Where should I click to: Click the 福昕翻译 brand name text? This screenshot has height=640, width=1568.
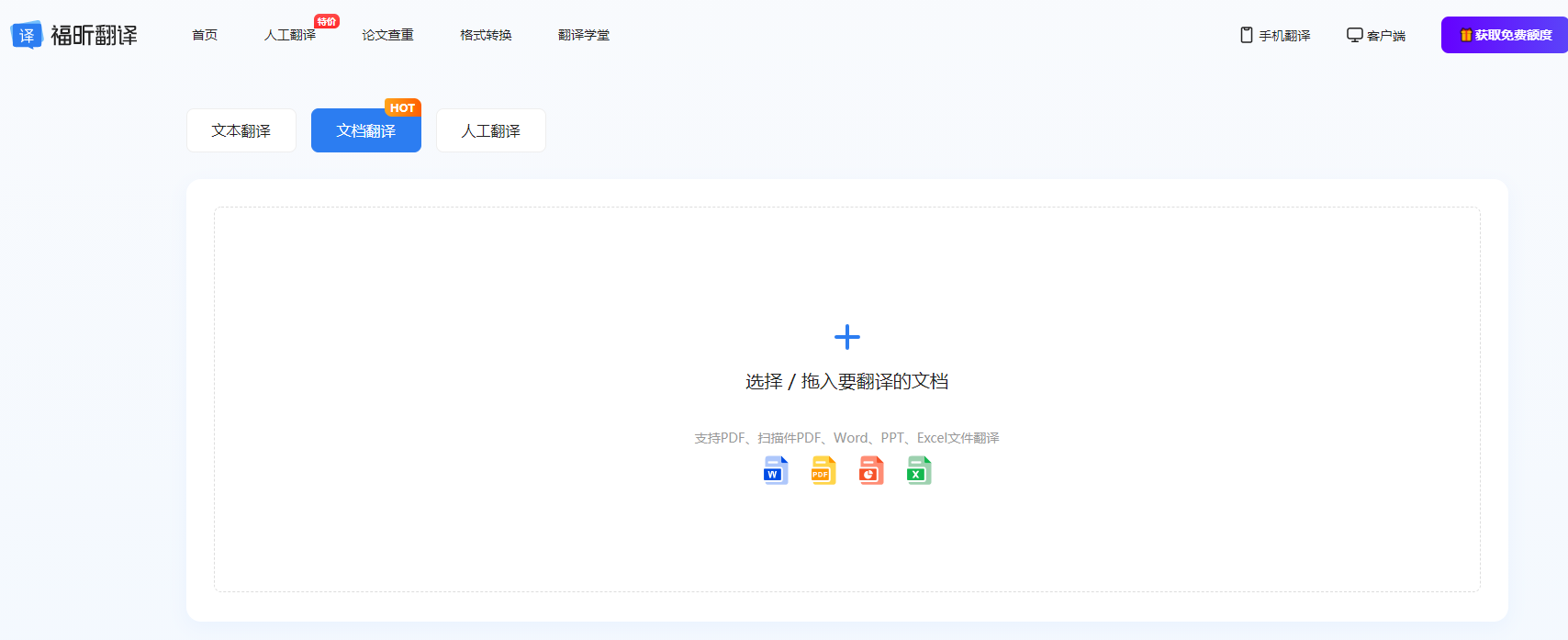coord(94,35)
